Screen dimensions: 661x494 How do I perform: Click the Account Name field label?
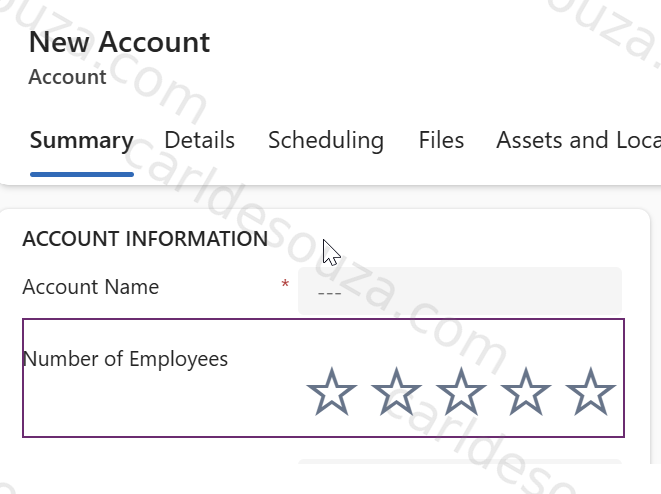pyautogui.click(x=91, y=287)
